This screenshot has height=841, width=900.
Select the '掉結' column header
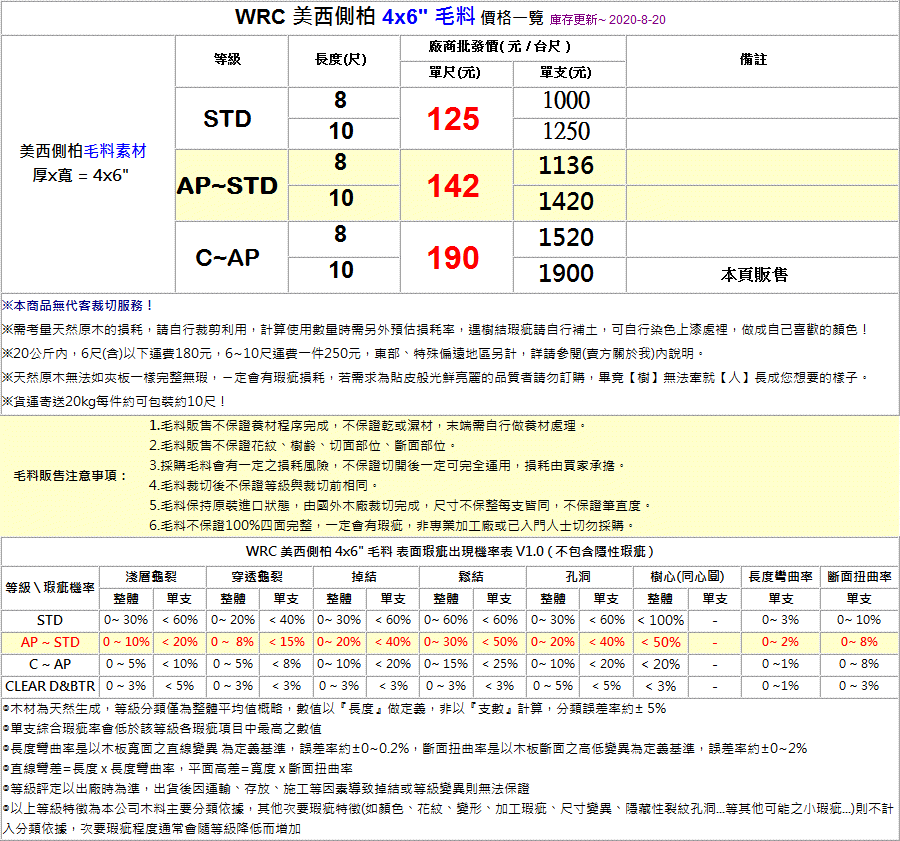[x=365, y=577]
